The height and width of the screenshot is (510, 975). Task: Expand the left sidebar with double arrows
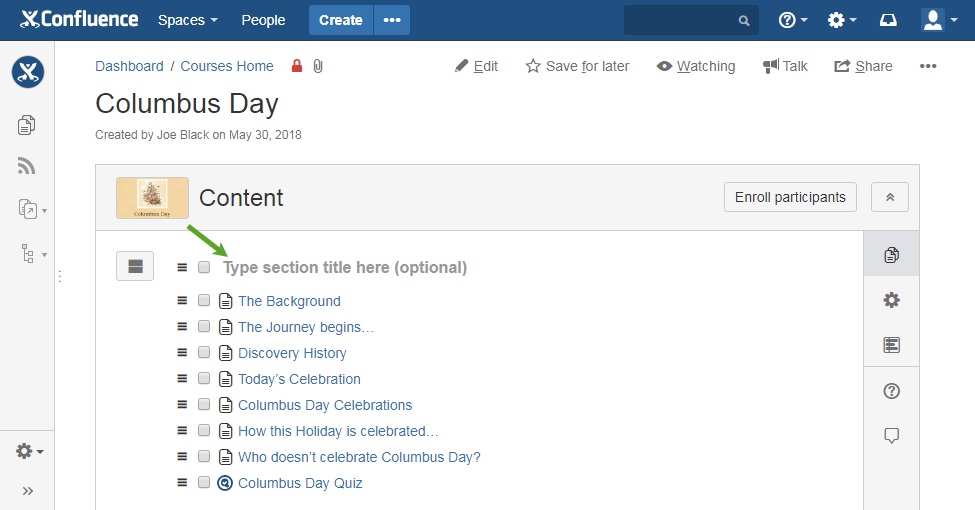(x=28, y=491)
